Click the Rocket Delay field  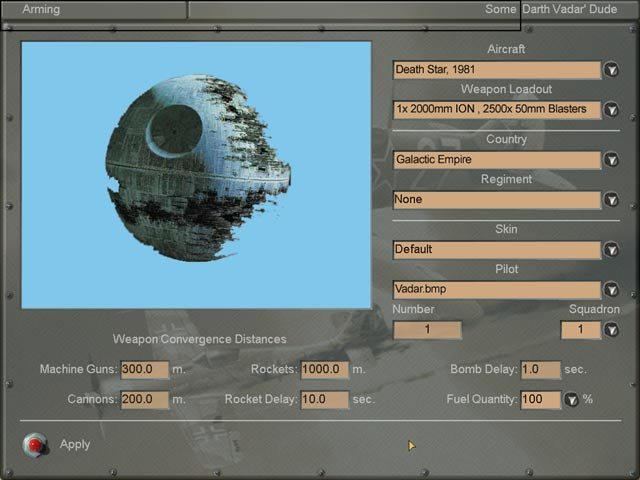click(325, 400)
